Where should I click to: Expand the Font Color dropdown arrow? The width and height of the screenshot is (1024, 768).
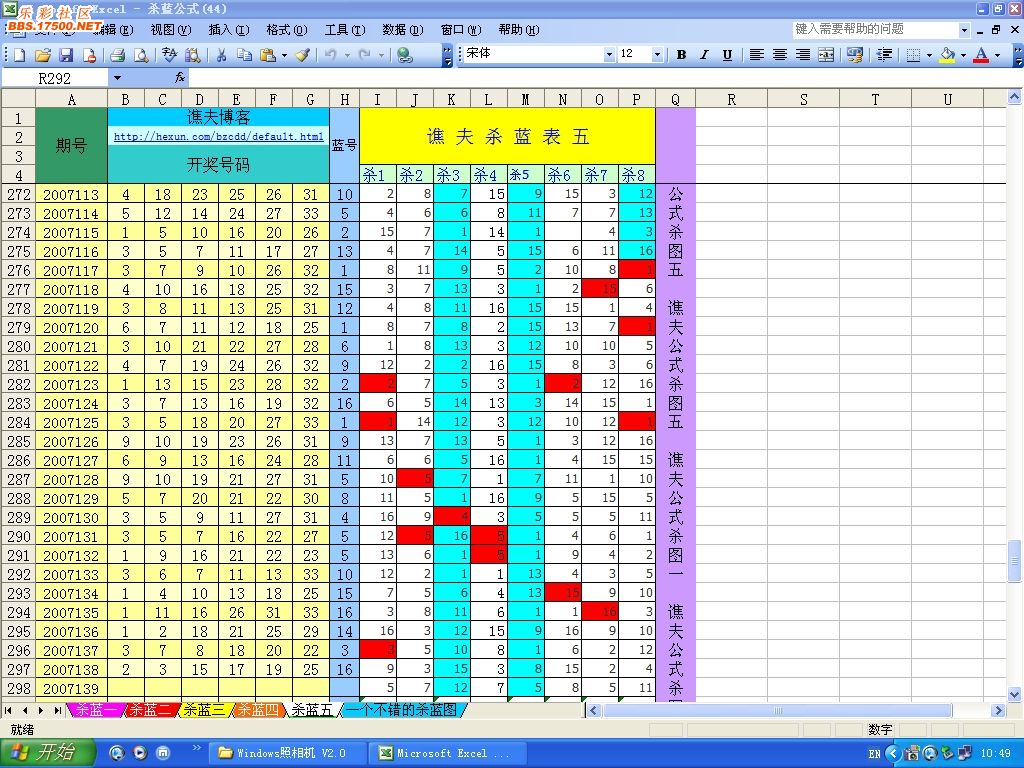(997, 55)
